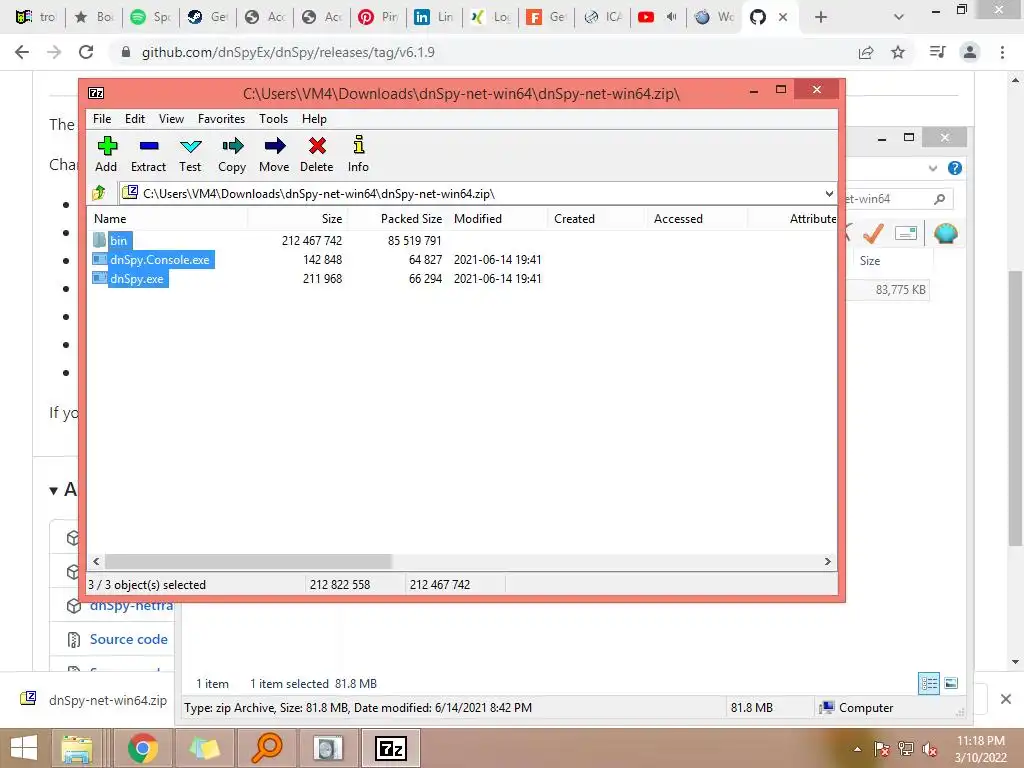The image size is (1024, 768).
Task: Open Chrome media controls icon
Action: pyautogui.click(x=937, y=52)
